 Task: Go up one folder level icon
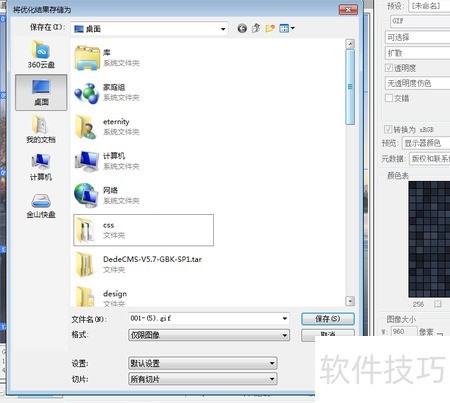pos(256,28)
